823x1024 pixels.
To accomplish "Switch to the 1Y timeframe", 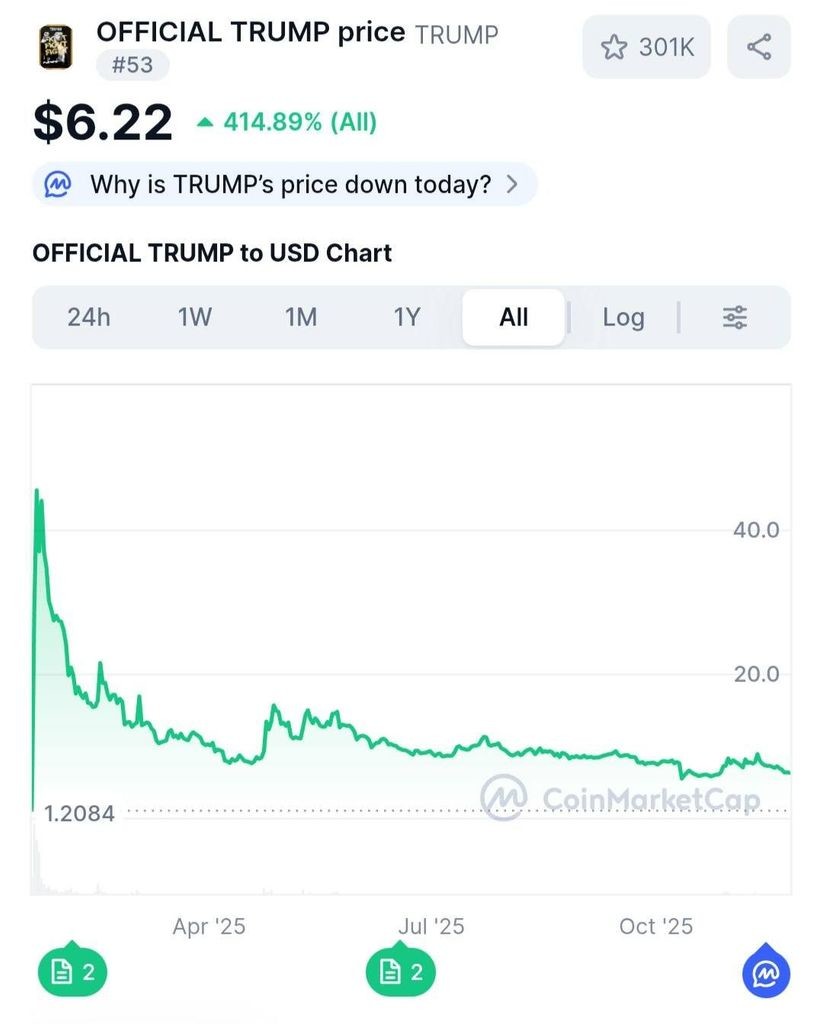I will click(406, 318).
